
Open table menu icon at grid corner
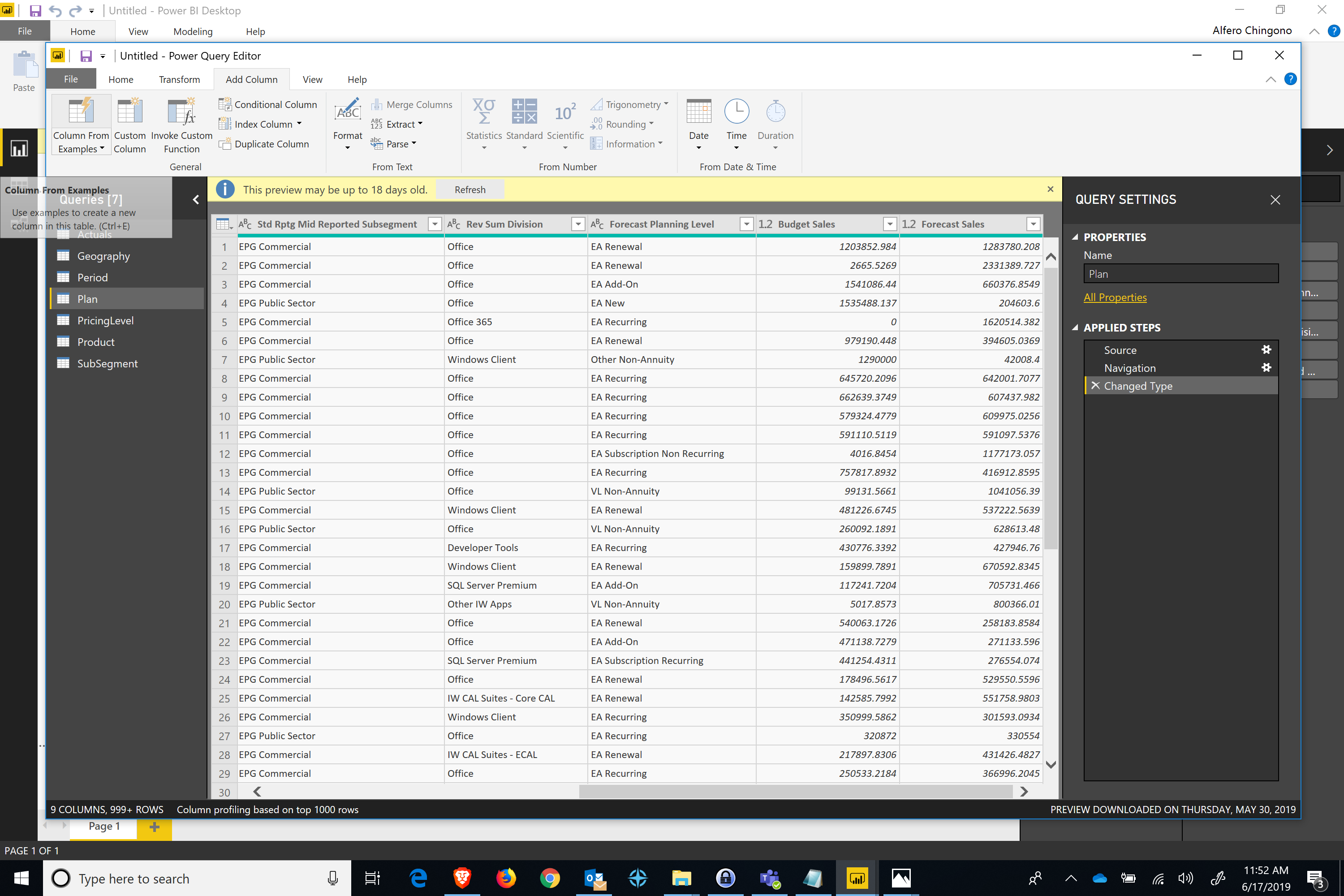coord(224,224)
